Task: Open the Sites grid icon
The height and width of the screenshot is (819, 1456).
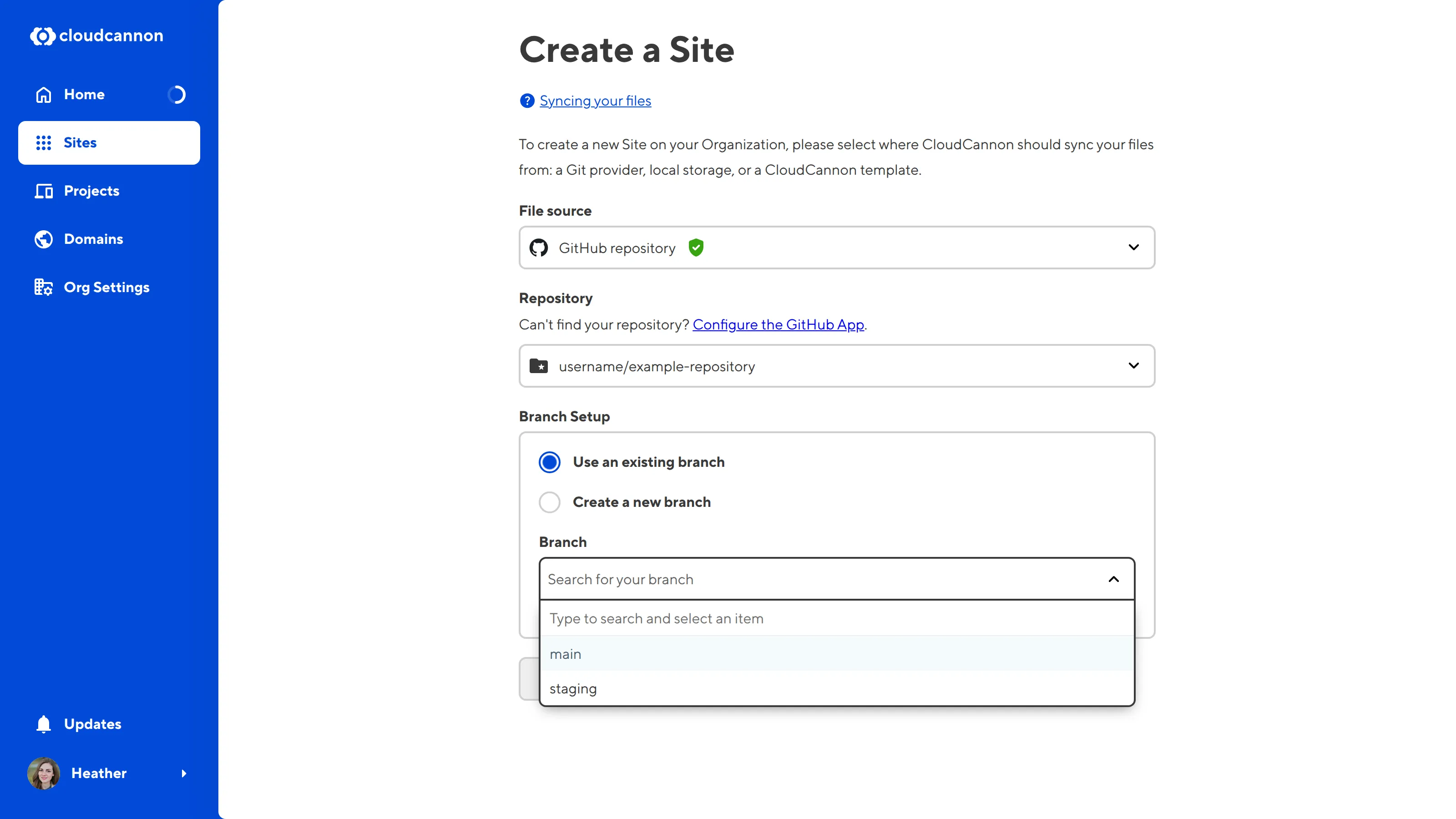Action: [43, 142]
